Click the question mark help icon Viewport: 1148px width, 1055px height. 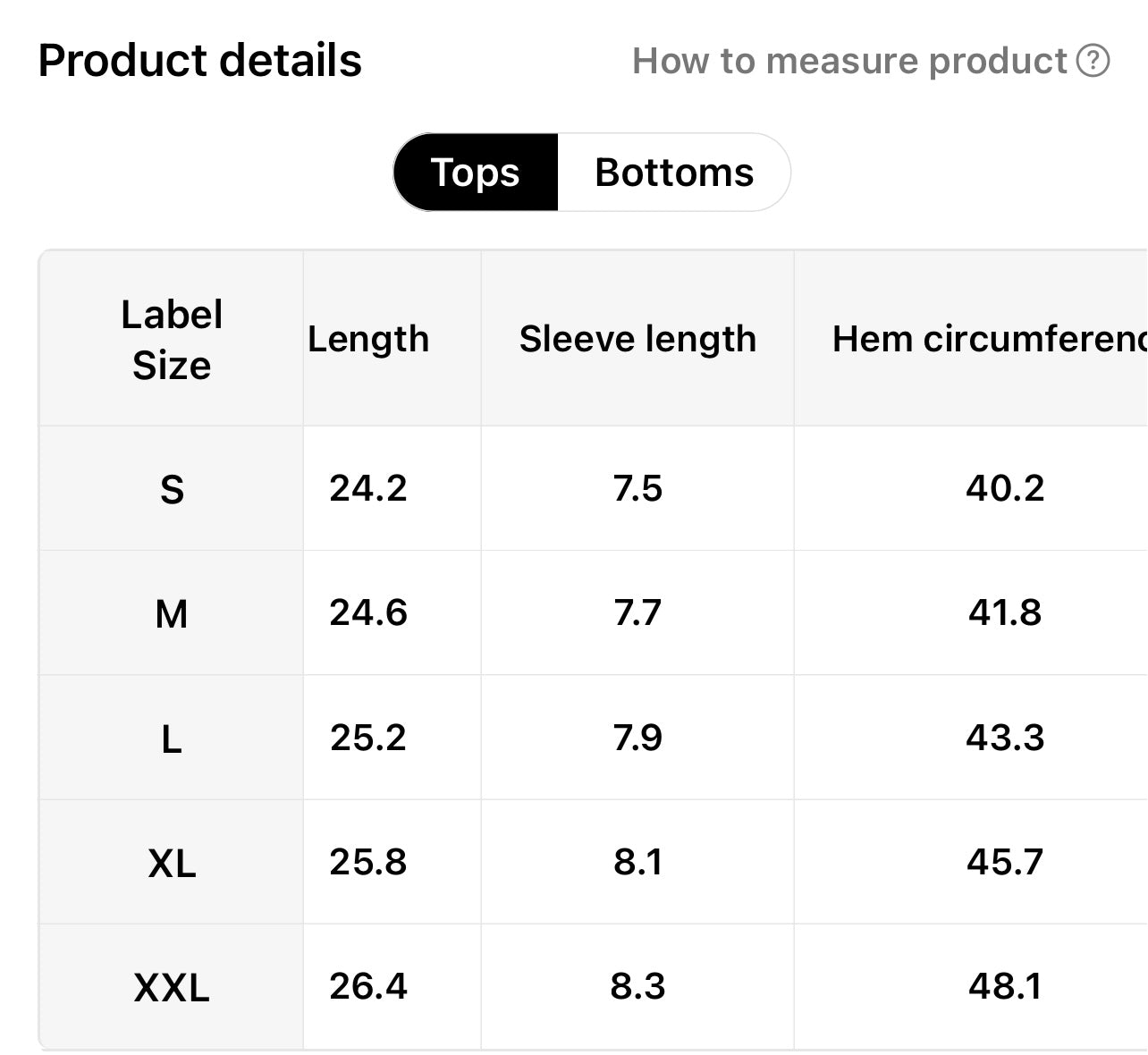[x=1093, y=61]
